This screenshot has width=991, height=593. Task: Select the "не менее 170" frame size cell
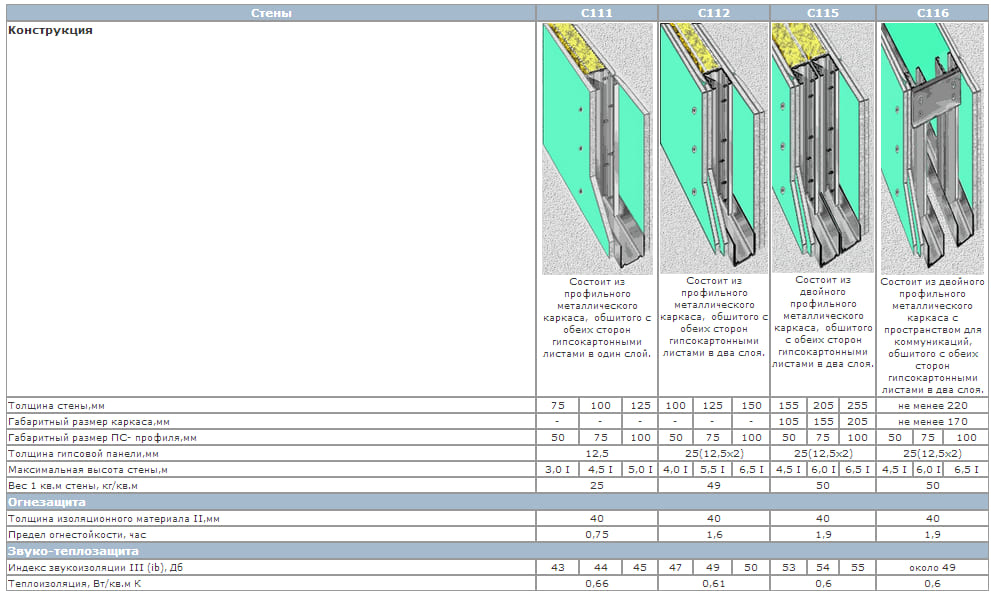(932, 421)
